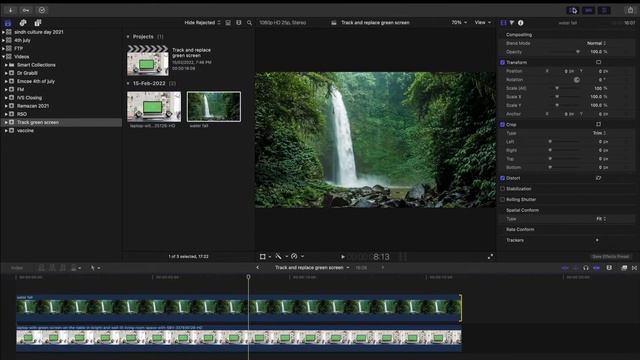The height and width of the screenshot is (360, 640).
Task: Open the effects browser icon
Action: pos(624,268)
